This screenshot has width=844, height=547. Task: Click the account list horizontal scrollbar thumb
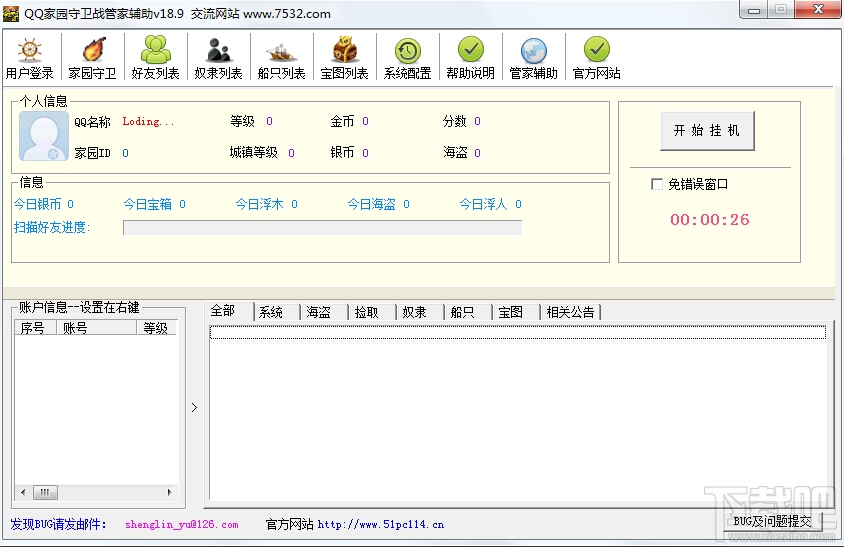tap(45, 492)
